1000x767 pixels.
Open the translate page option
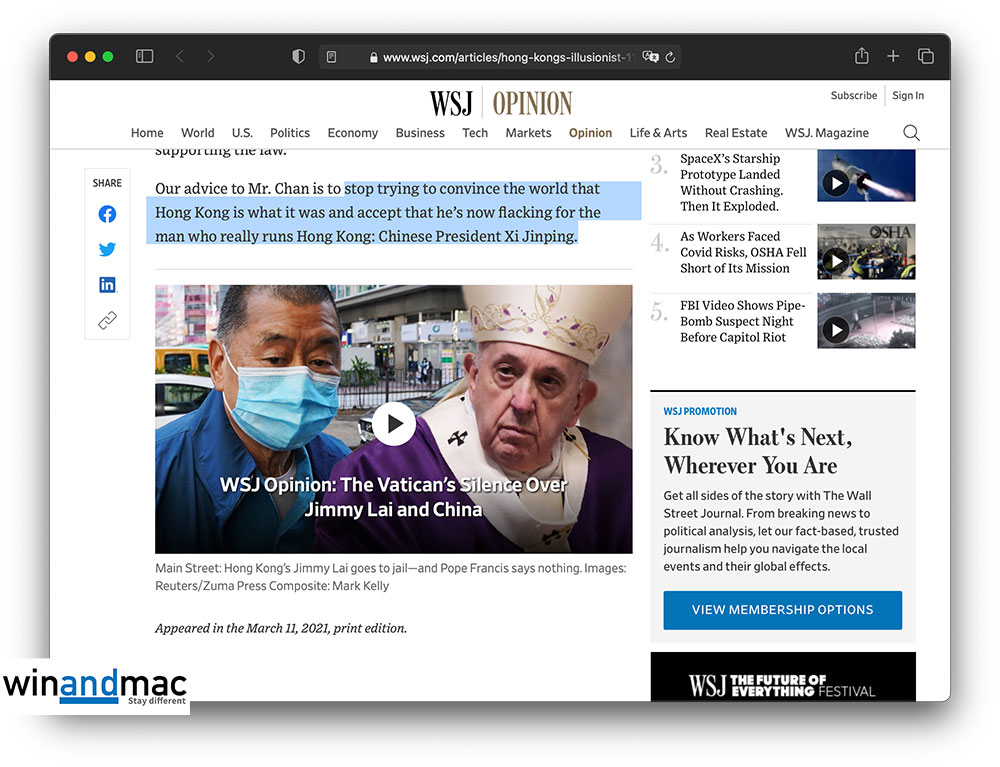pos(650,58)
